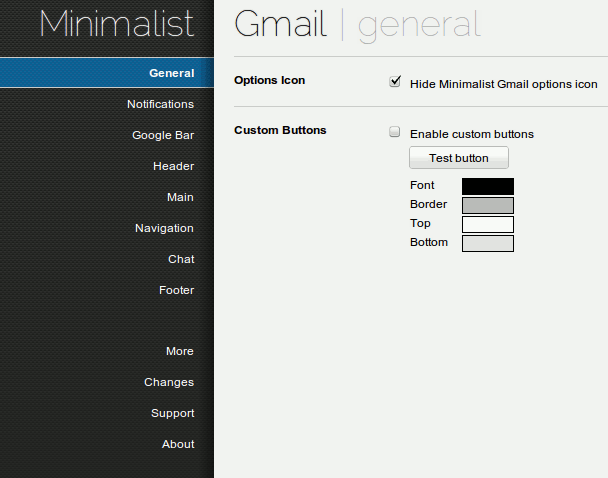Image resolution: width=608 pixels, height=478 pixels.
Task: Select the Main section in sidebar
Action: (180, 197)
